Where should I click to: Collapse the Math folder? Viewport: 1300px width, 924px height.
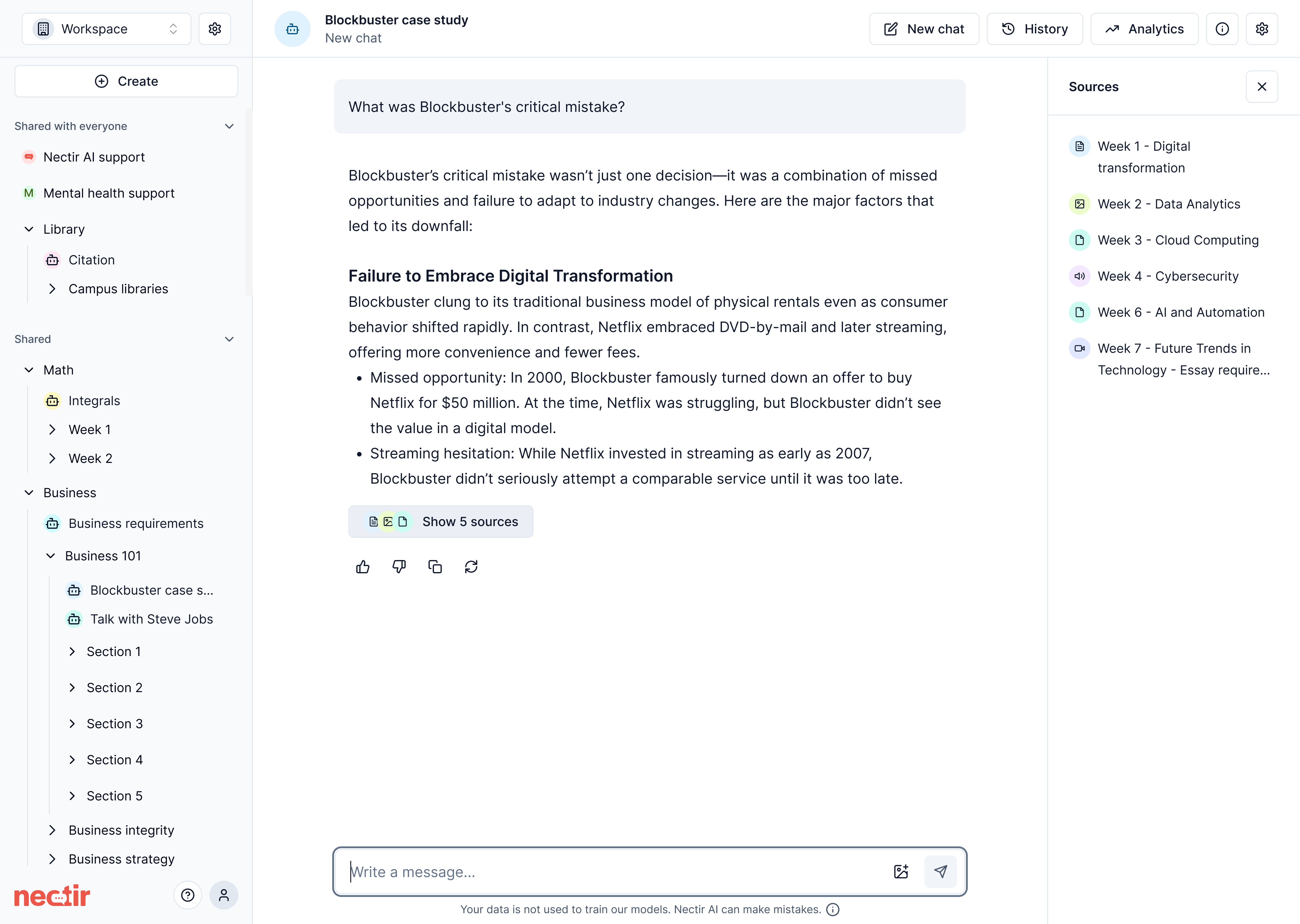[x=29, y=370]
